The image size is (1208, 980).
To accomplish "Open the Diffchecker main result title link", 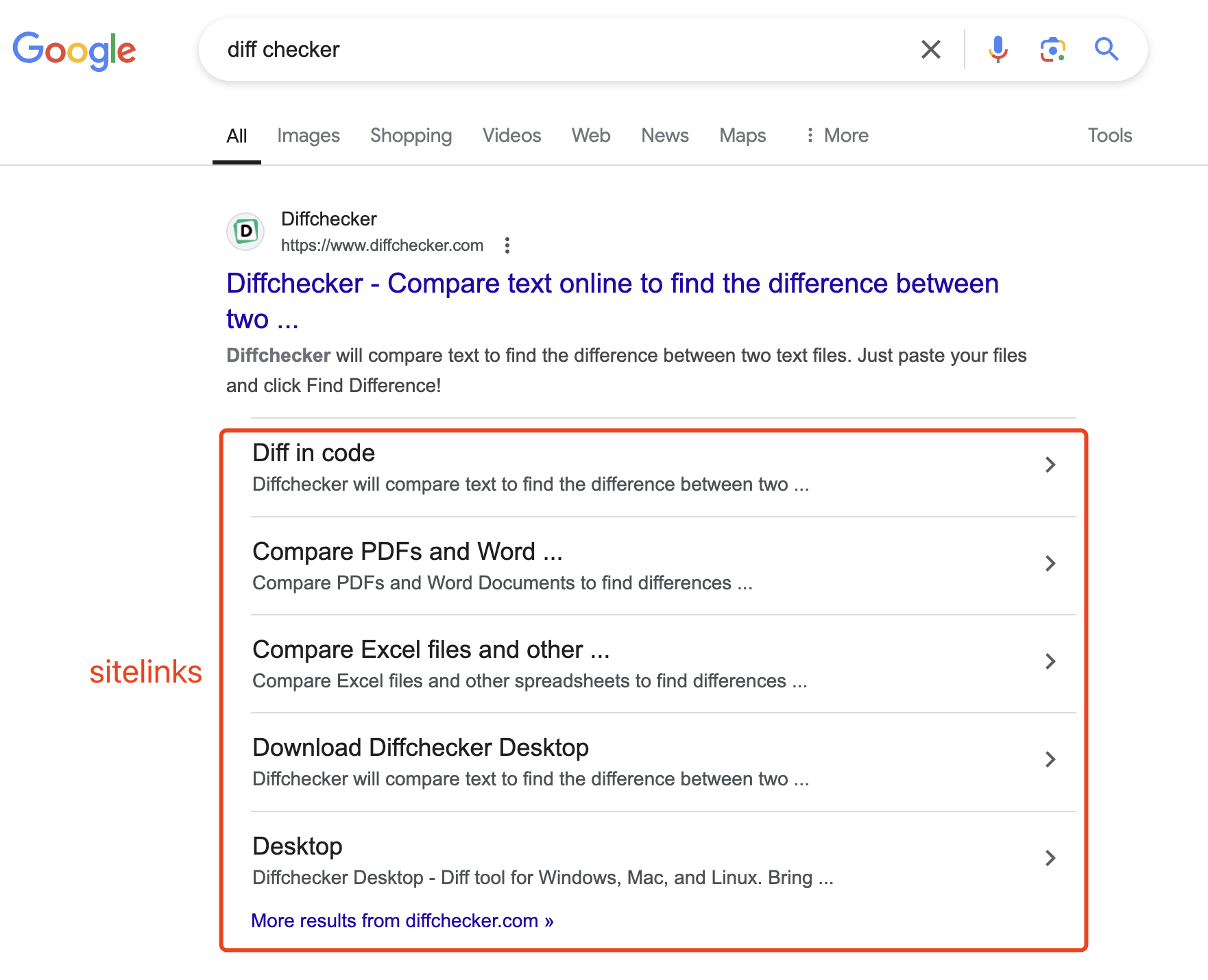I will (x=612, y=301).
